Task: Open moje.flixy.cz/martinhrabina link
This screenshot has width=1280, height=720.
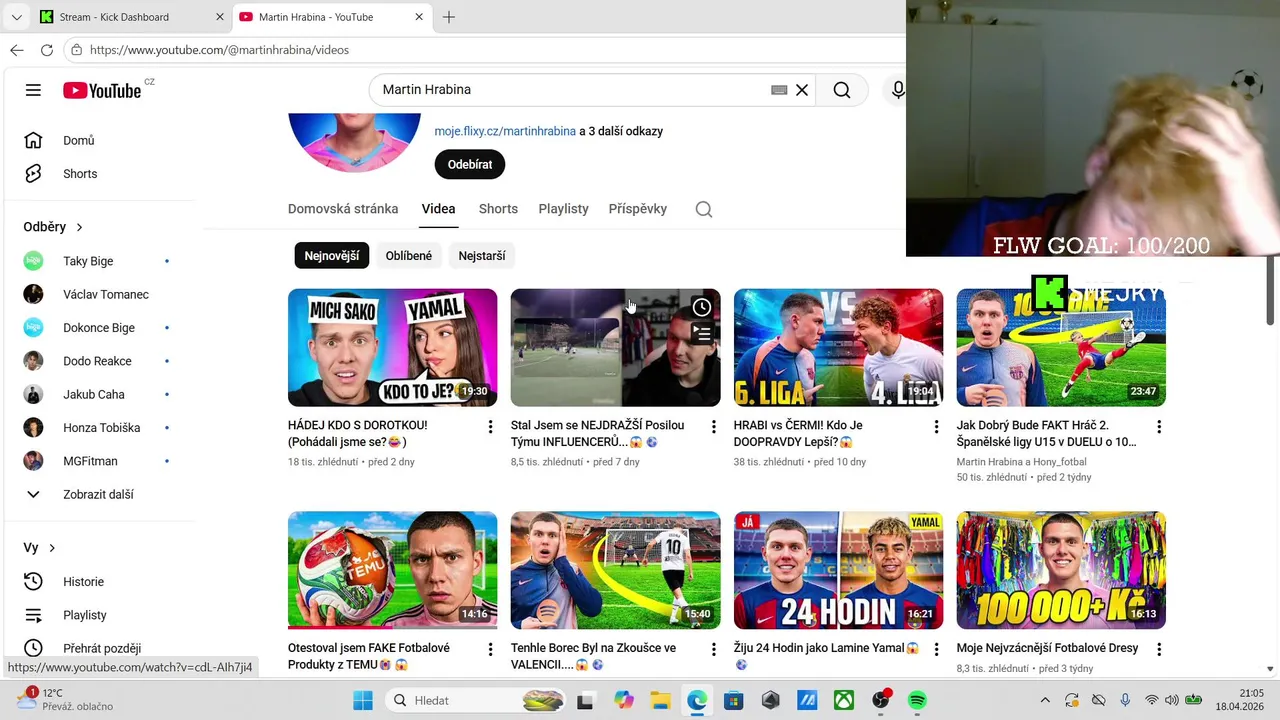Action: (x=505, y=131)
